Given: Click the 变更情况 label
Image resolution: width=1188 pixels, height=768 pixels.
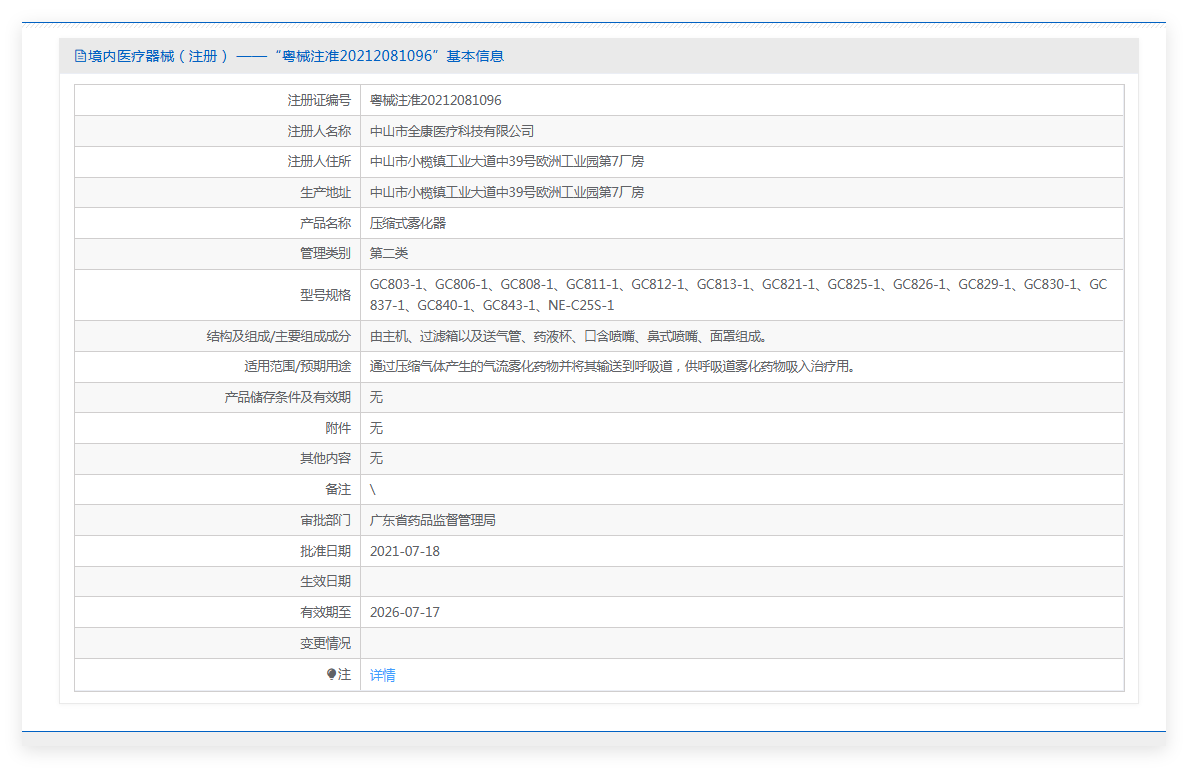Looking at the screenshot, I should [x=325, y=644].
